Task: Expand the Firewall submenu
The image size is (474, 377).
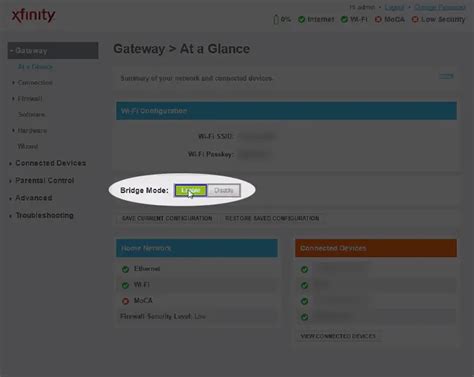Action: (x=27, y=99)
